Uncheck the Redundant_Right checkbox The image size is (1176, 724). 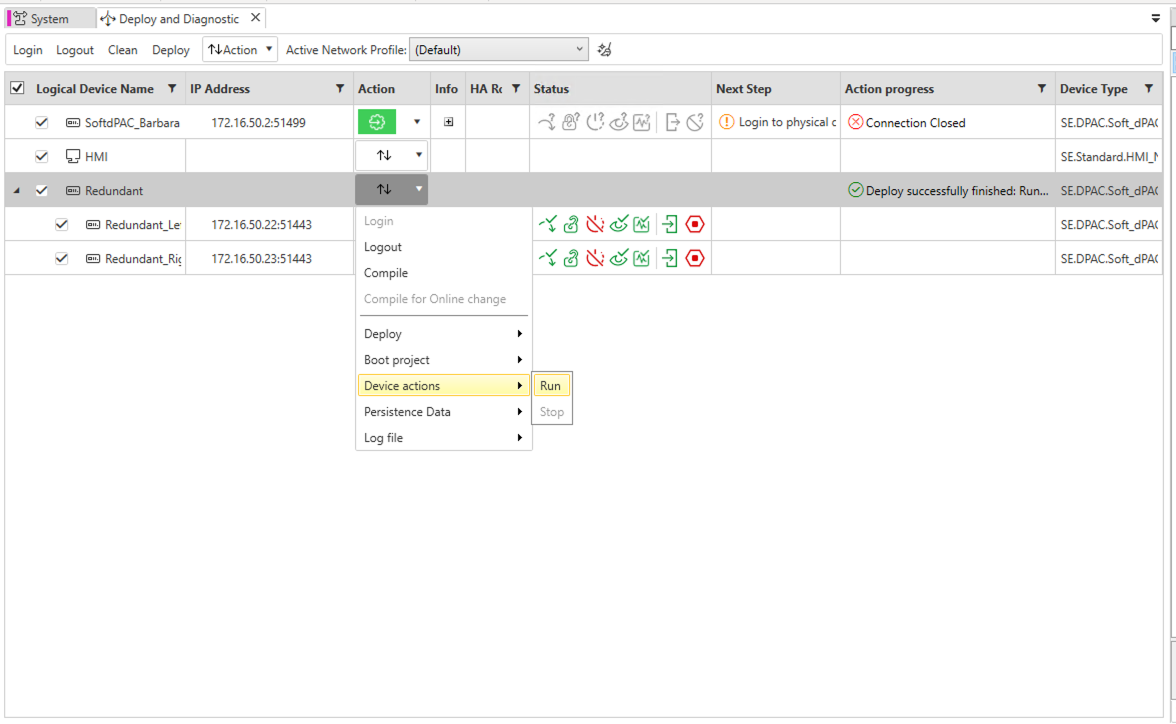tap(62, 258)
